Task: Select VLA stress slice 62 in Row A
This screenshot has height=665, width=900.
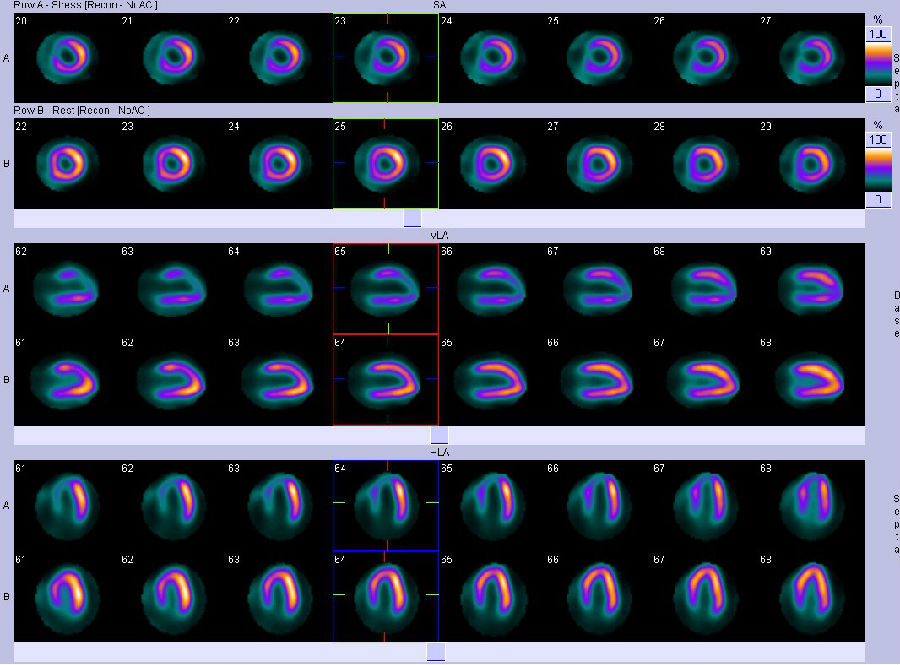Action: click(172, 287)
